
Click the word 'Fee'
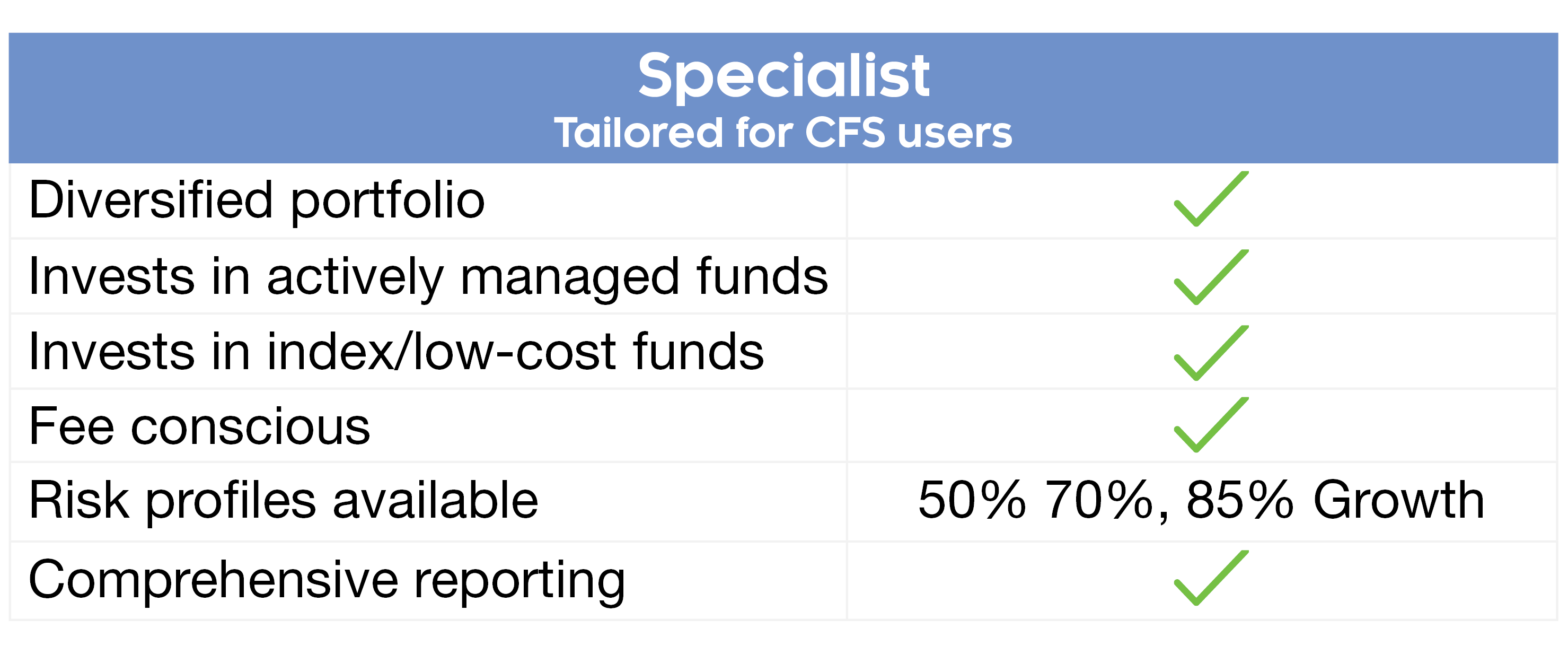(x=71, y=426)
